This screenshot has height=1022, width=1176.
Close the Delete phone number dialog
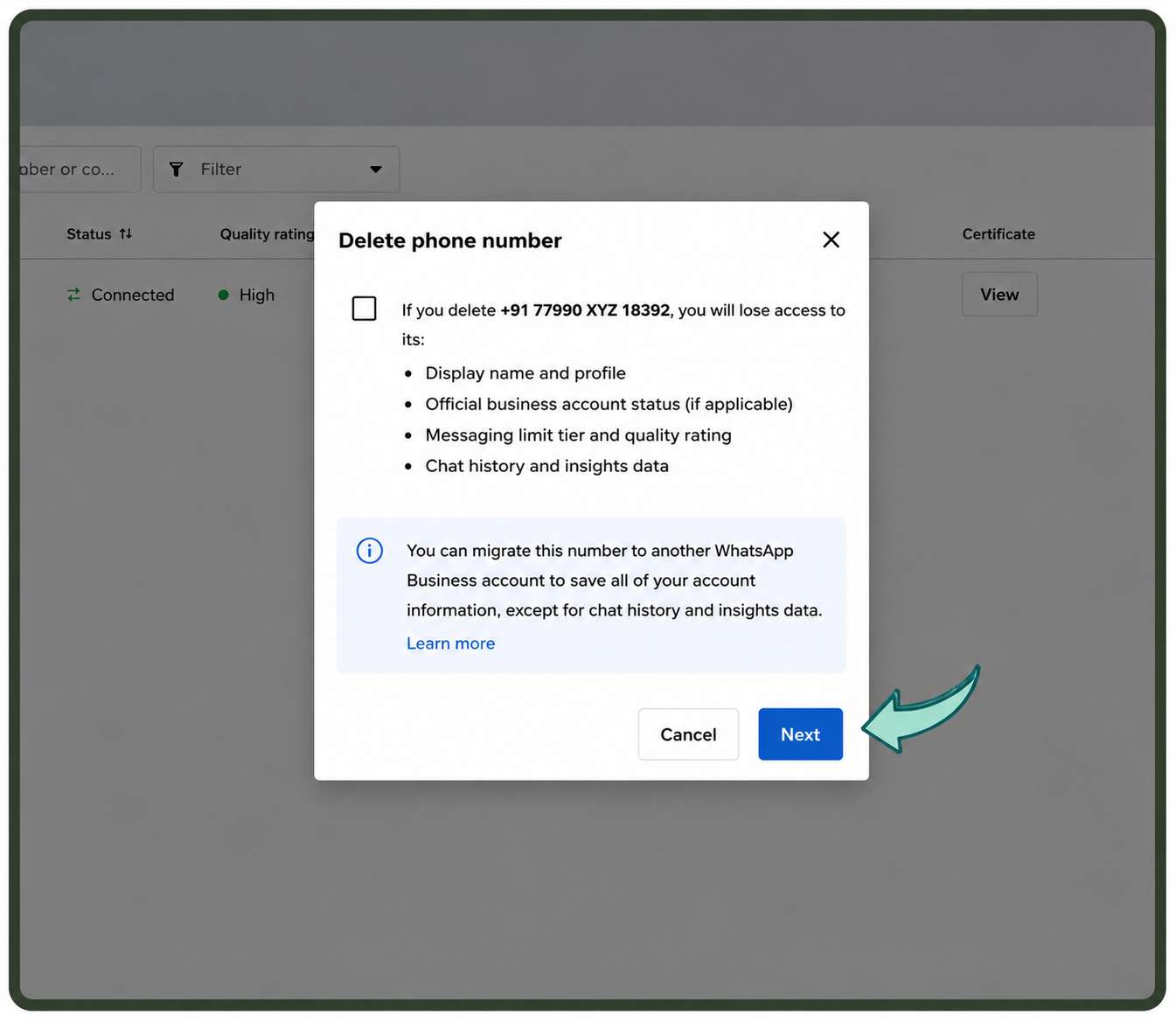tap(831, 240)
